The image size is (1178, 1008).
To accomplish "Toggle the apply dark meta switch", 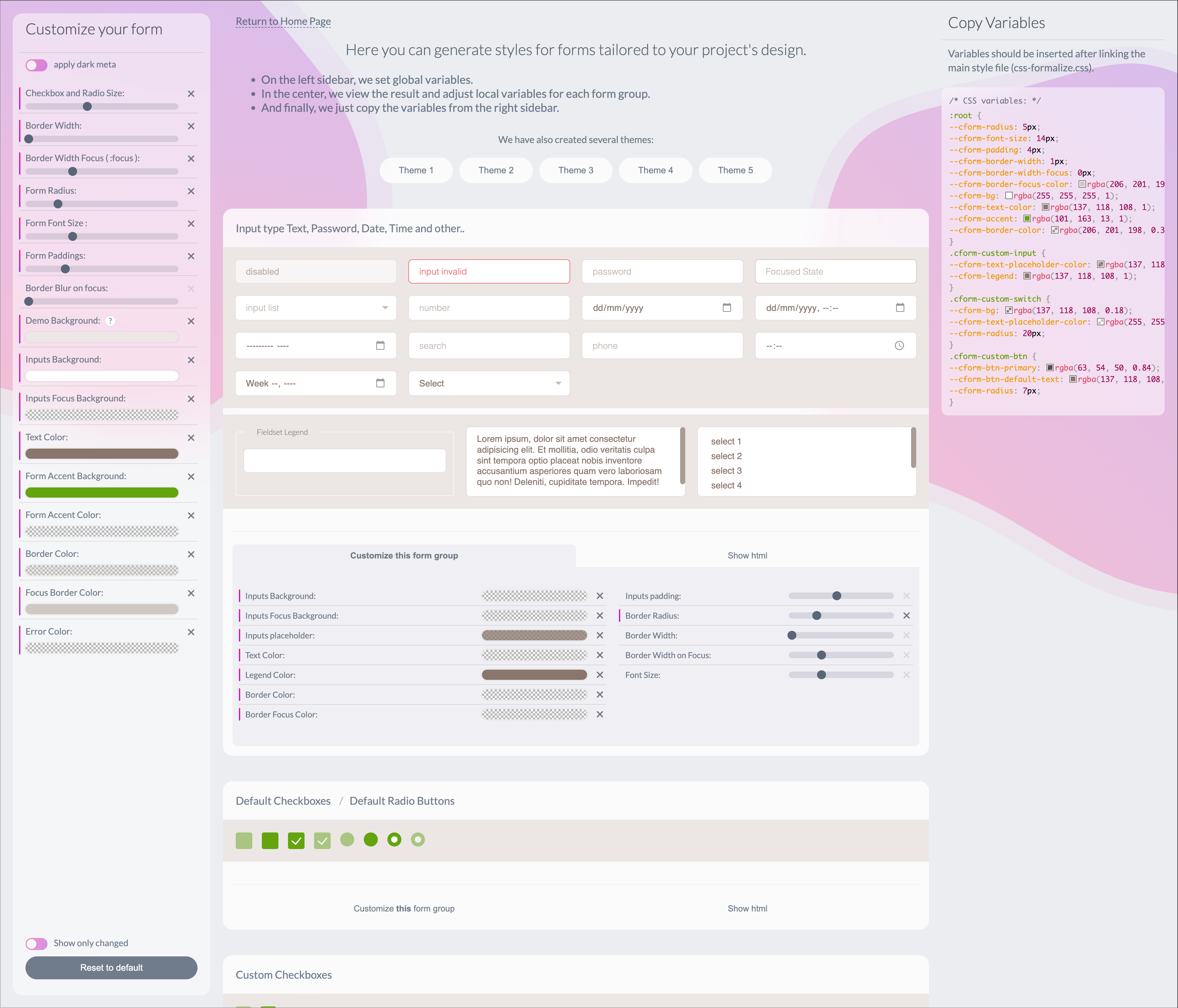I will click(x=36, y=65).
